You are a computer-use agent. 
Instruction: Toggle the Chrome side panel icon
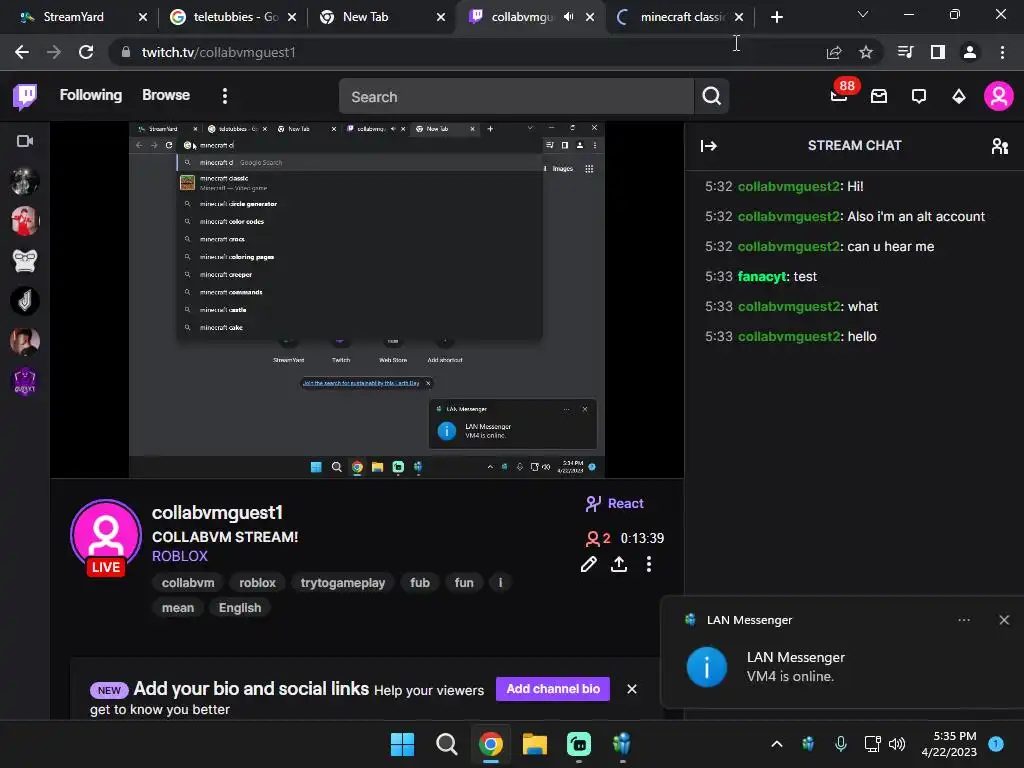pos(938,52)
